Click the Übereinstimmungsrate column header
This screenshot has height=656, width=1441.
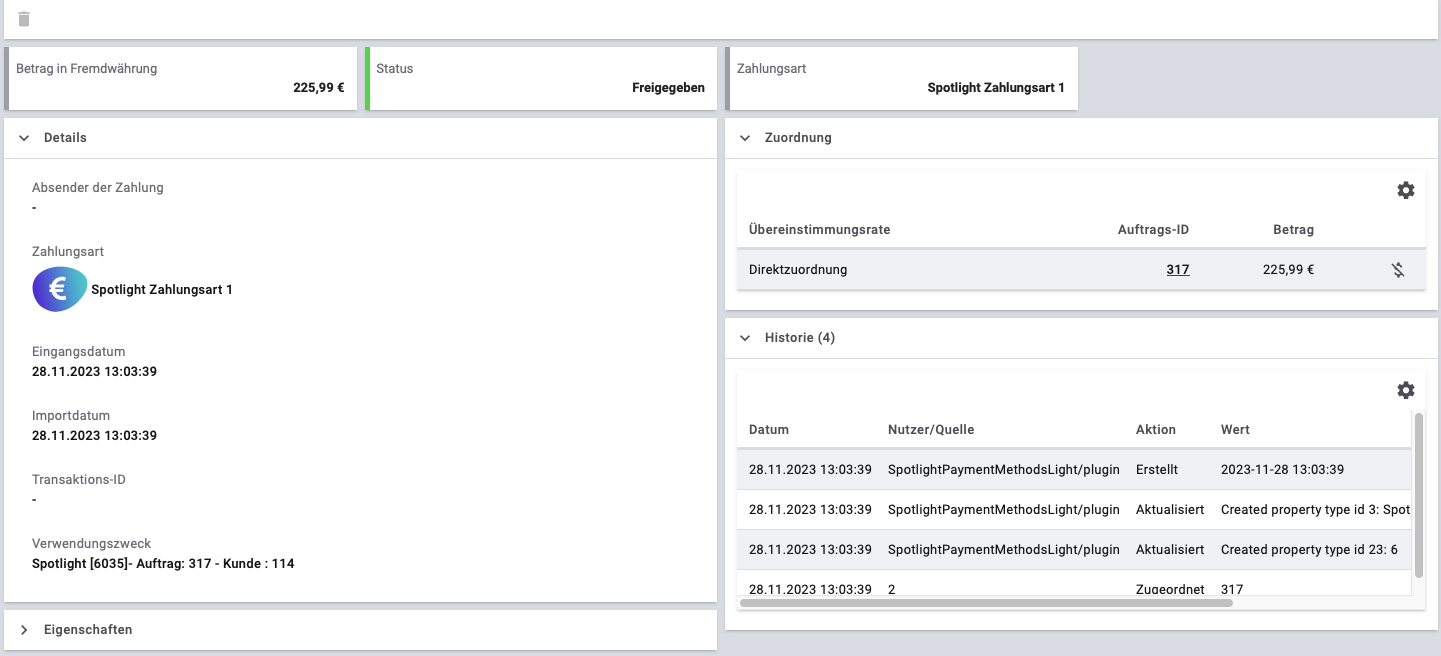819,230
